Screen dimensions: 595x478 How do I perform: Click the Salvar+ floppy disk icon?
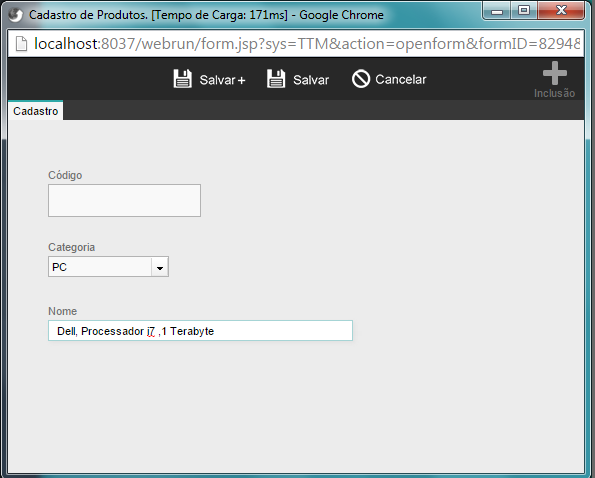183,79
